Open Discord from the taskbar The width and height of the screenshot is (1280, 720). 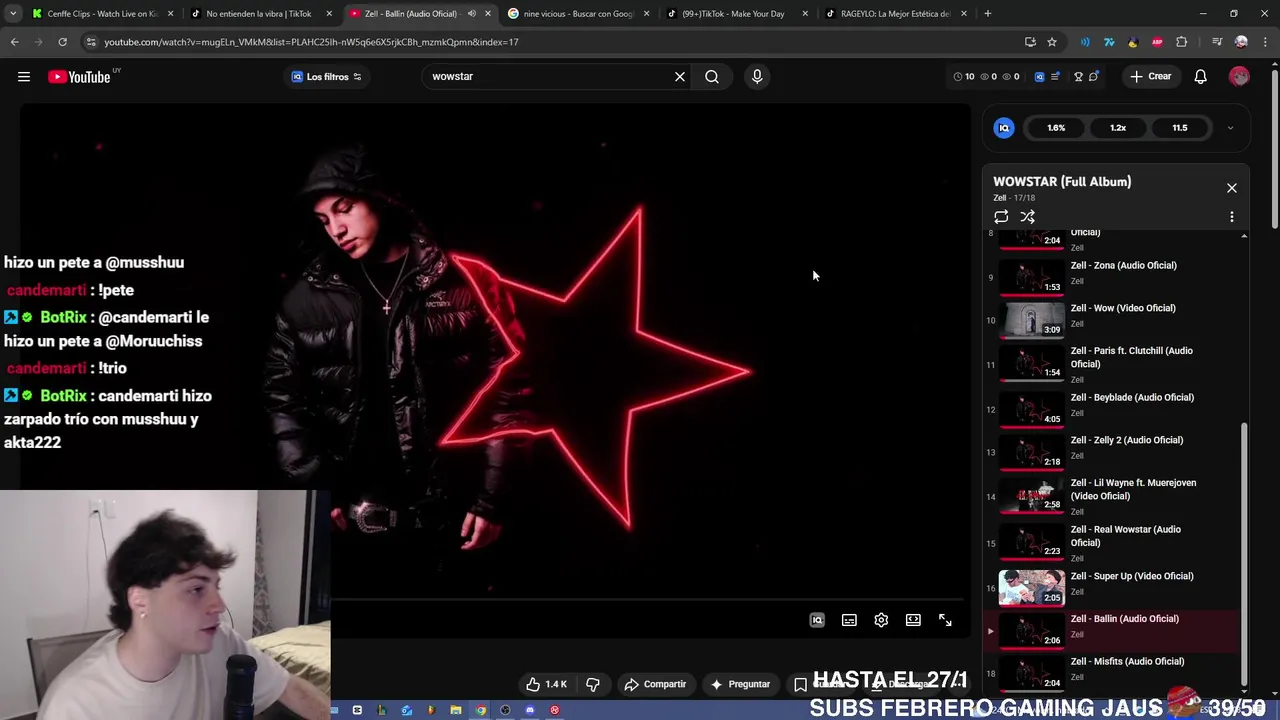pos(530,710)
